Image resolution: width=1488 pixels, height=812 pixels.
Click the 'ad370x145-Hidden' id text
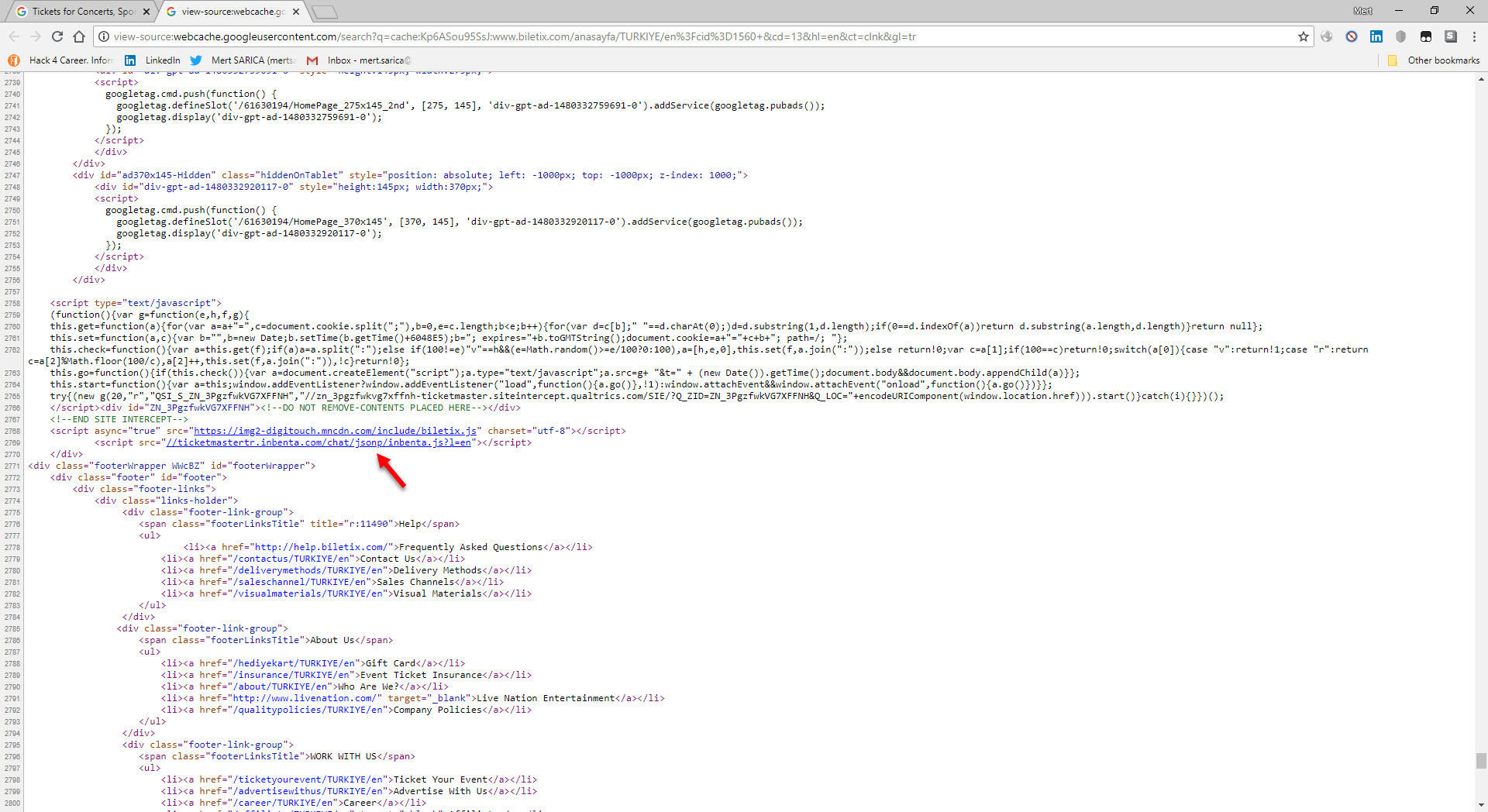(x=167, y=175)
